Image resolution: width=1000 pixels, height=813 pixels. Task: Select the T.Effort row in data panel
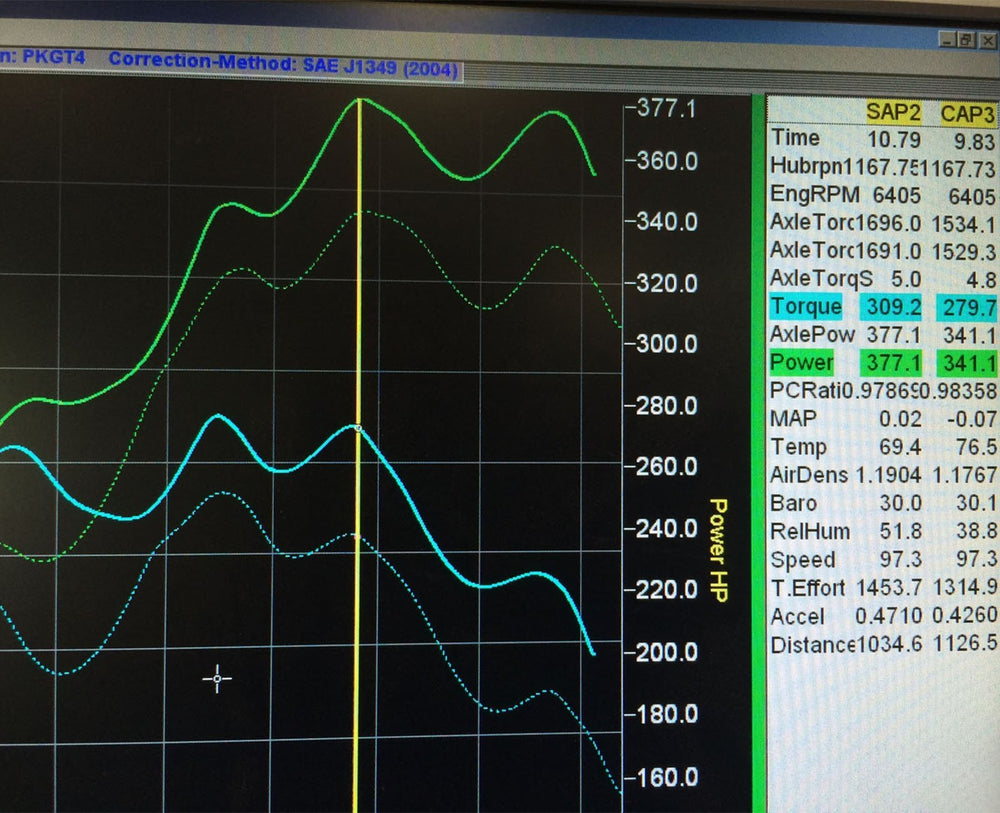(x=808, y=587)
